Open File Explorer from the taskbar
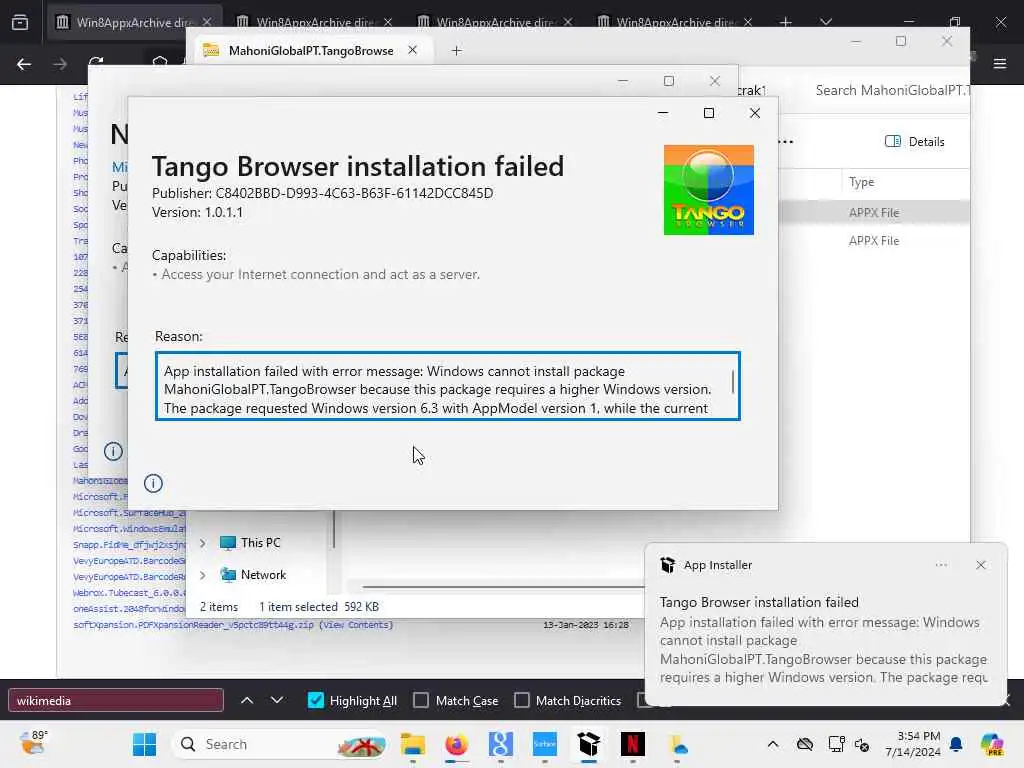 coord(413,744)
